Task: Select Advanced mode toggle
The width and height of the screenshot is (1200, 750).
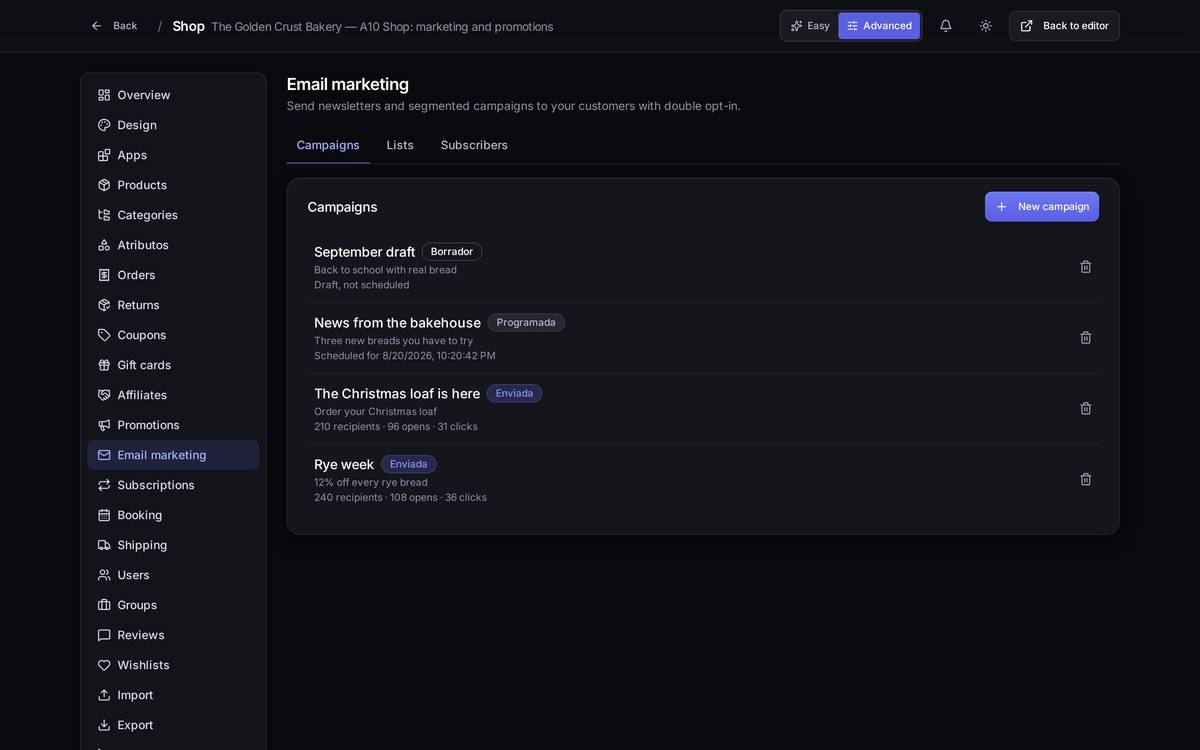Action: click(x=879, y=26)
